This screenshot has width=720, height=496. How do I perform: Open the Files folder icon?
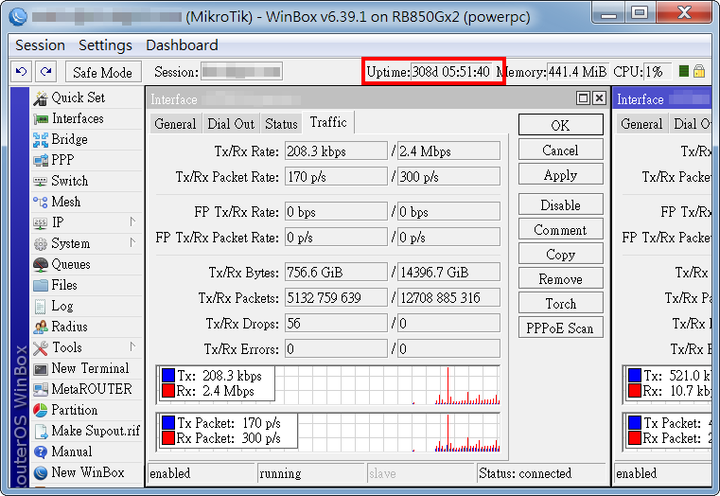40,285
